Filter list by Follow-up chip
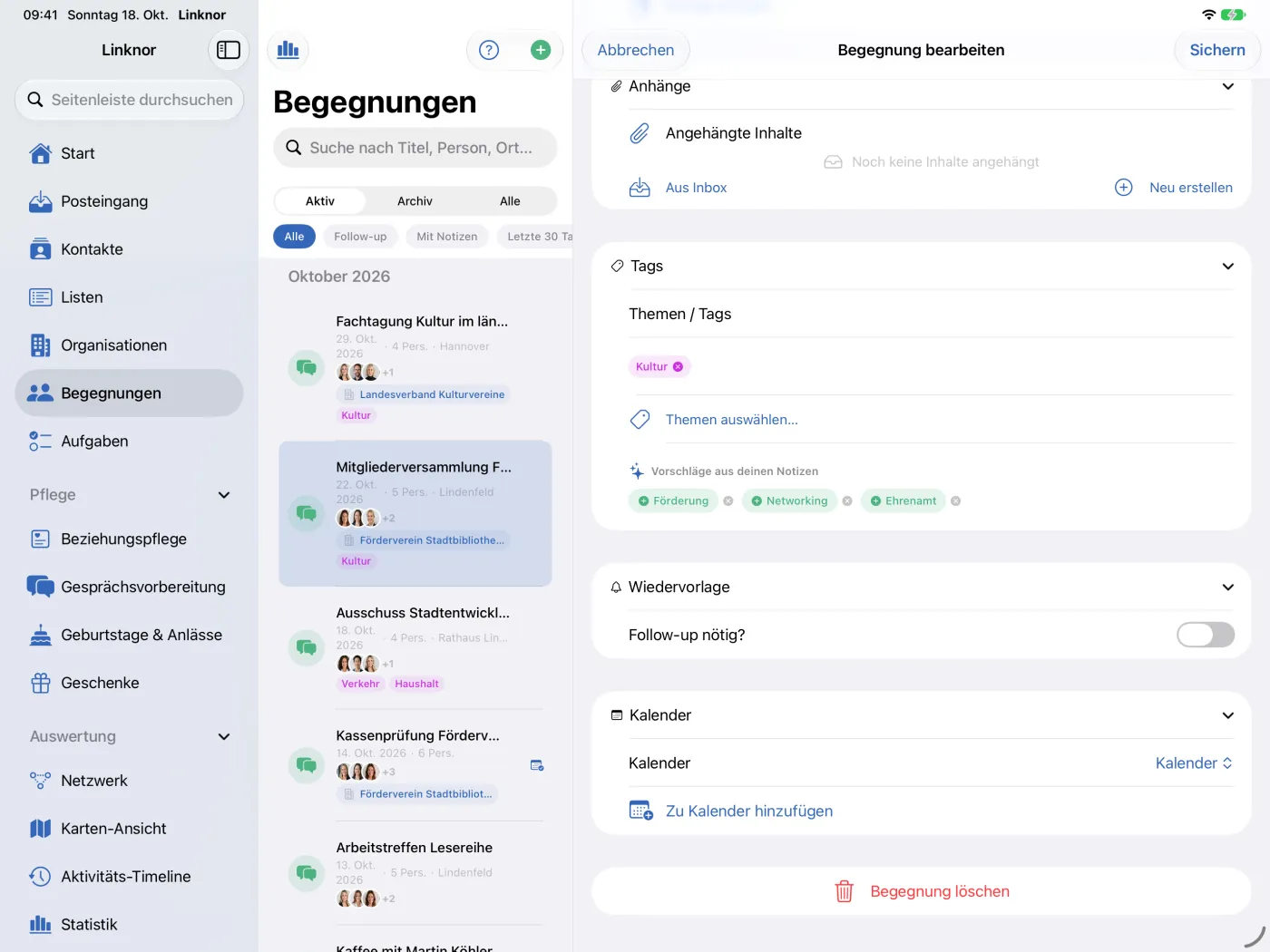 click(x=360, y=237)
